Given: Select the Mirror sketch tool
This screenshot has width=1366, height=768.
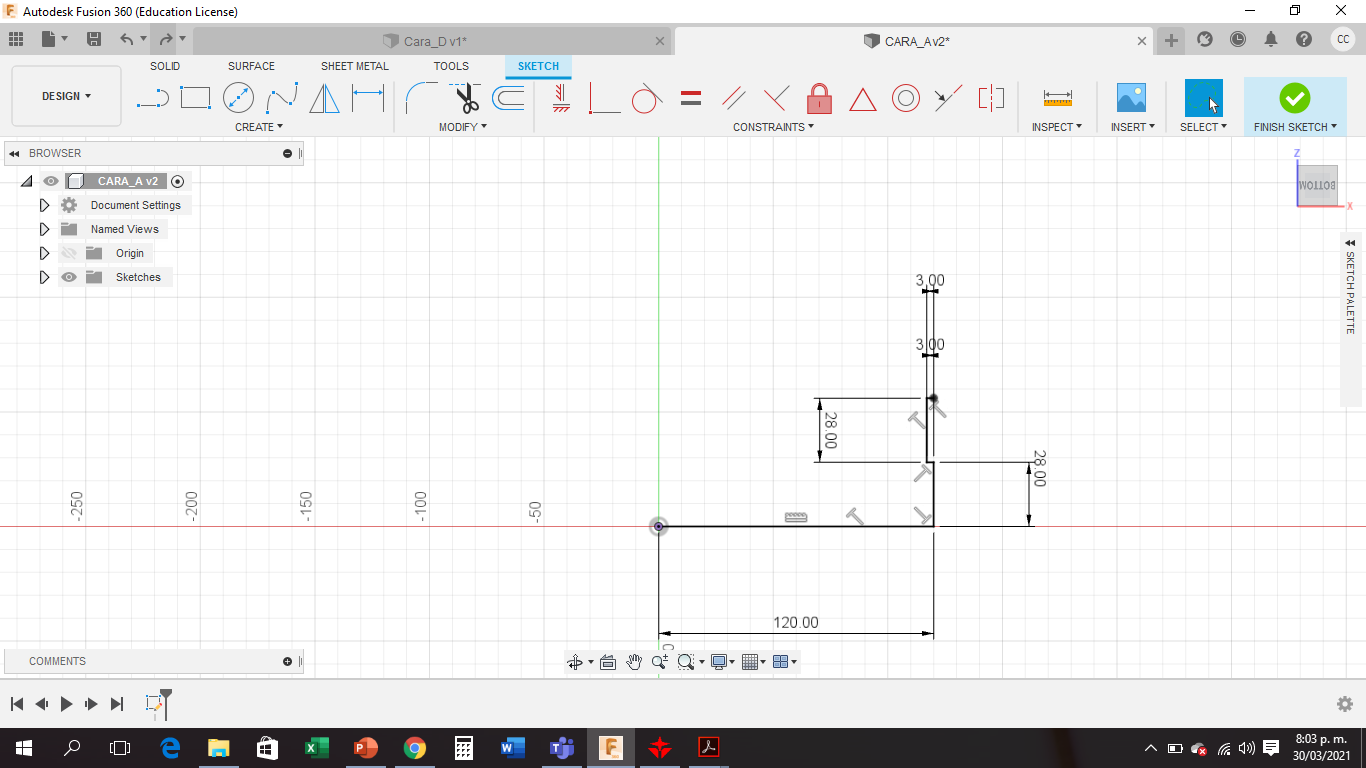Looking at the screenshot, I should pos(324,98).
